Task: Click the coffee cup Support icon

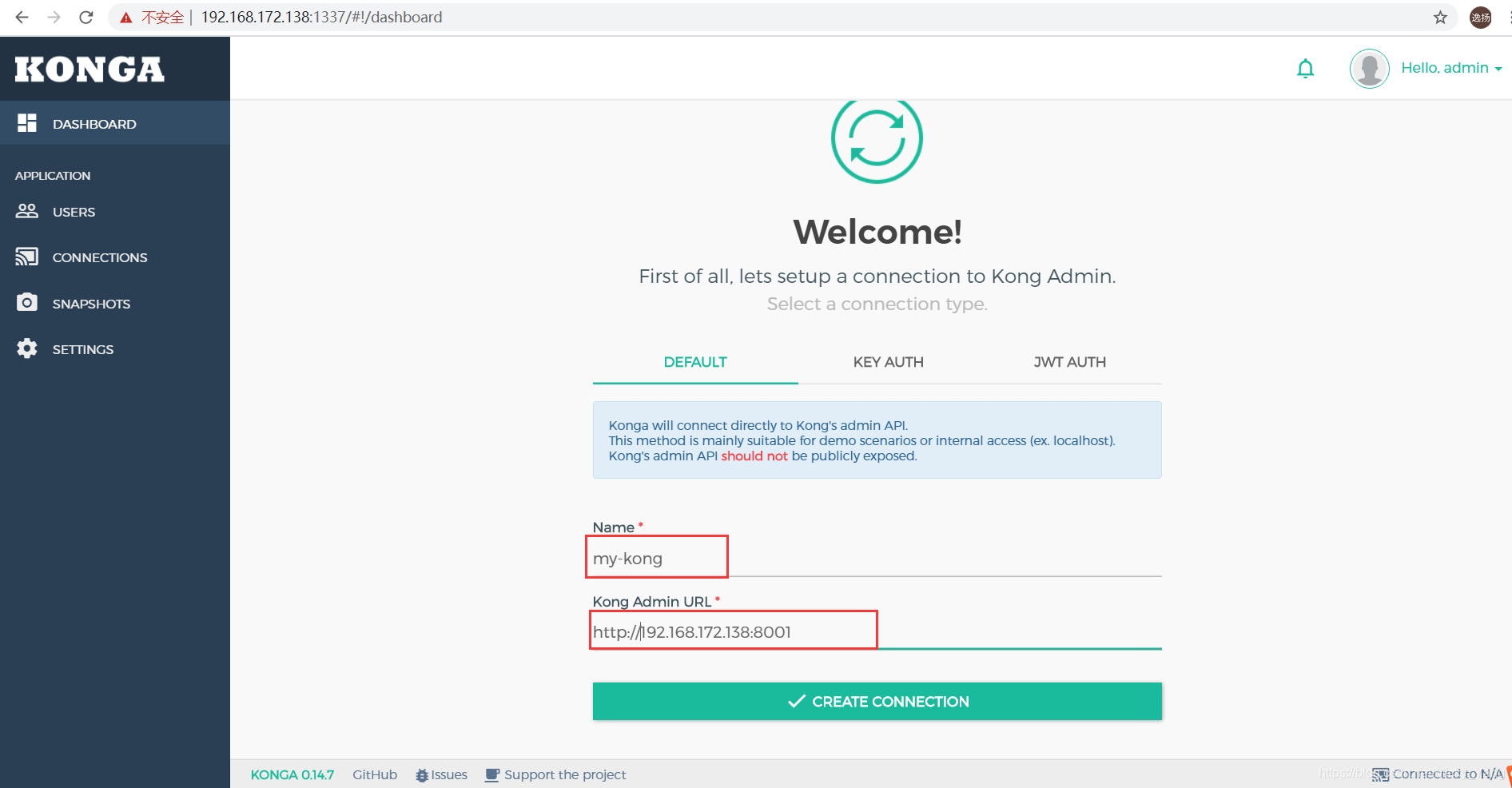Action: click(x=492, y=775)
